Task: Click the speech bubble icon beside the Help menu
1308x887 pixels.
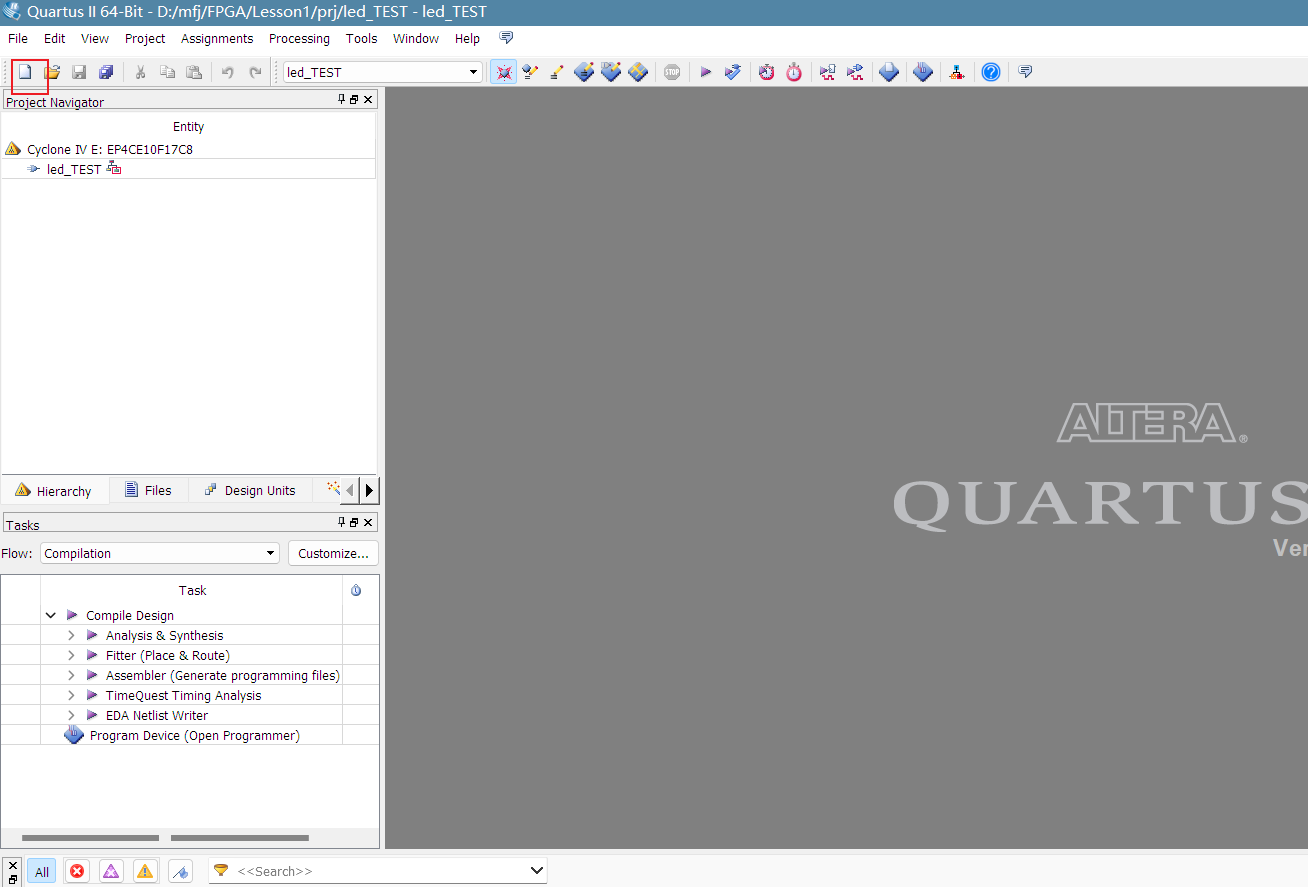Action: tap(506, 38)
